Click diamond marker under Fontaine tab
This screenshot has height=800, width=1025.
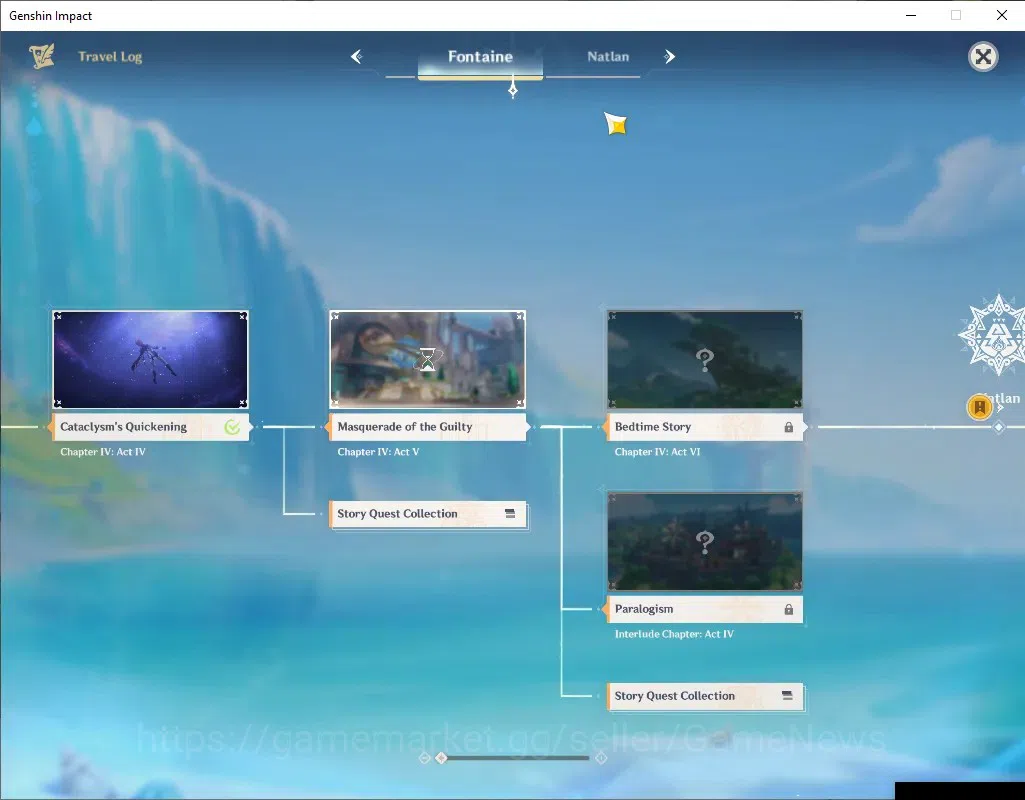[x=513, y=90]
